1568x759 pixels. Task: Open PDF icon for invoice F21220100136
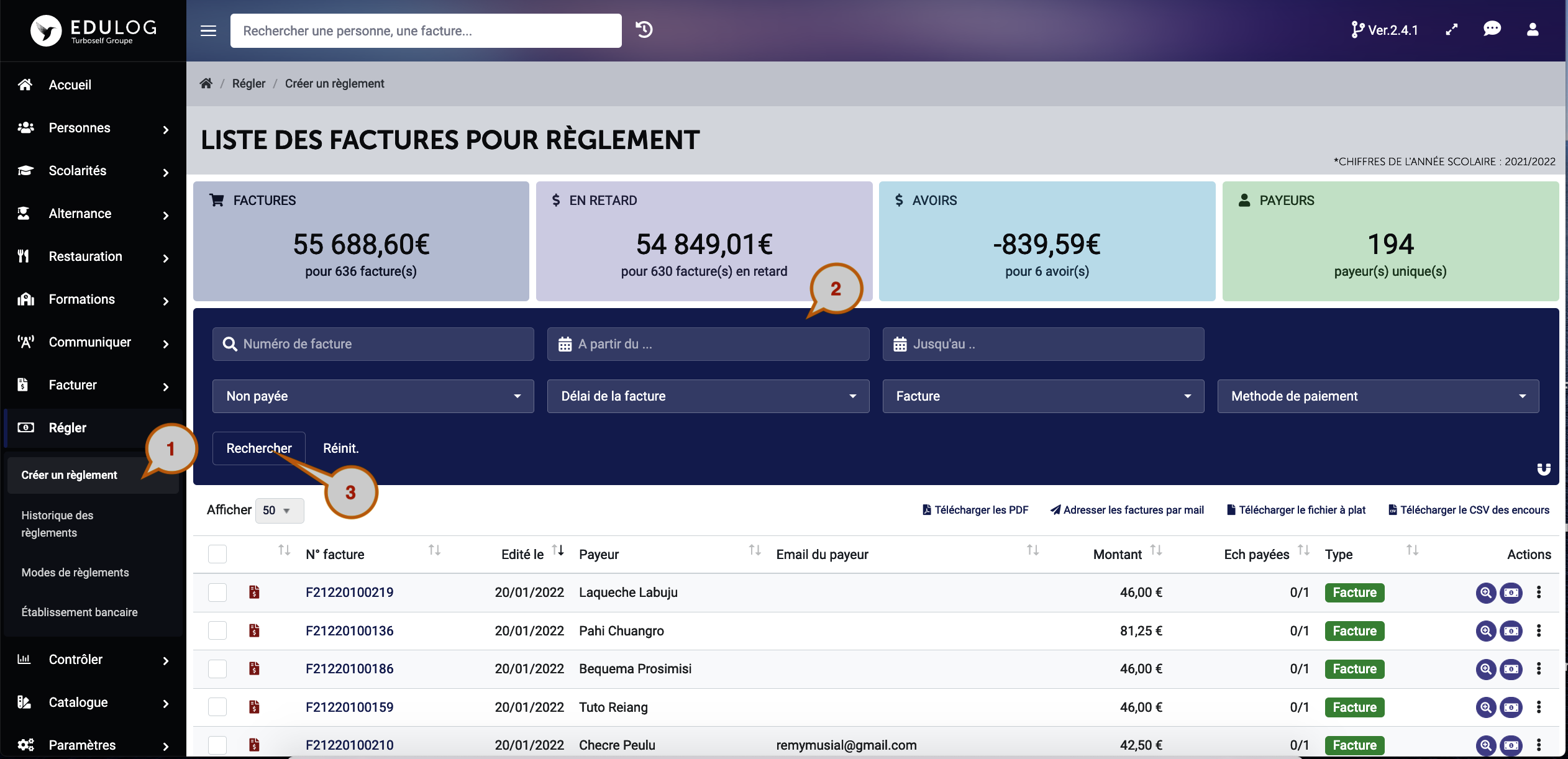(254, 630)
